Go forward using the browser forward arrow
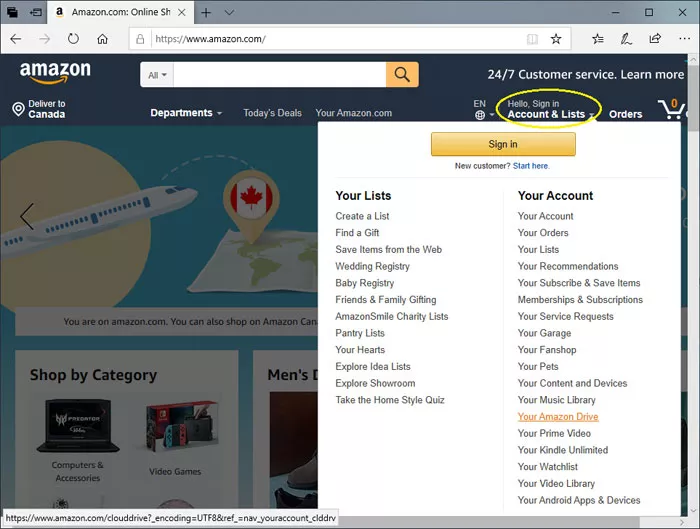The image size is (700, 529). click(45, 39)
